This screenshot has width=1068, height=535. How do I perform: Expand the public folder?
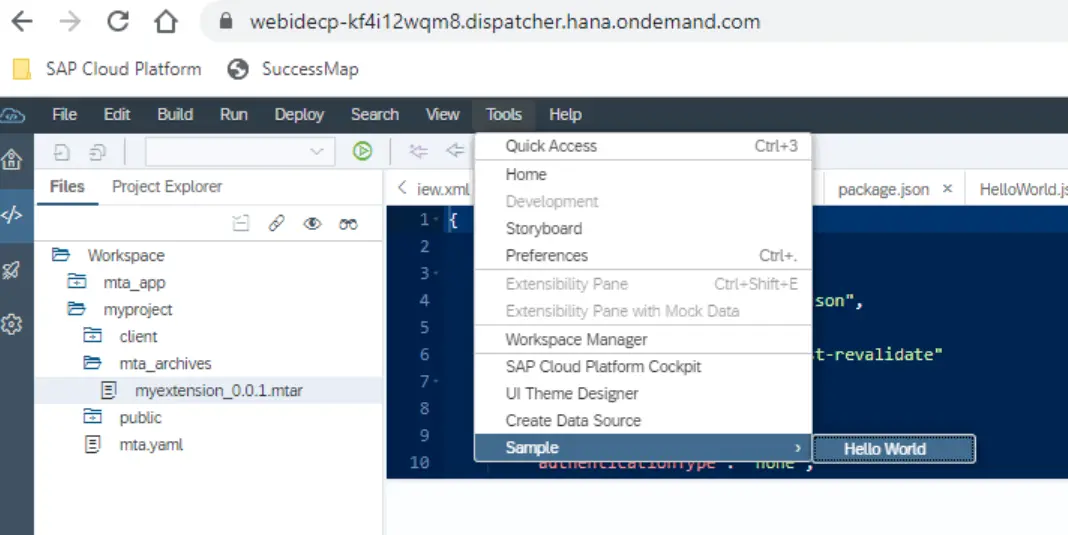click(93, 417)
